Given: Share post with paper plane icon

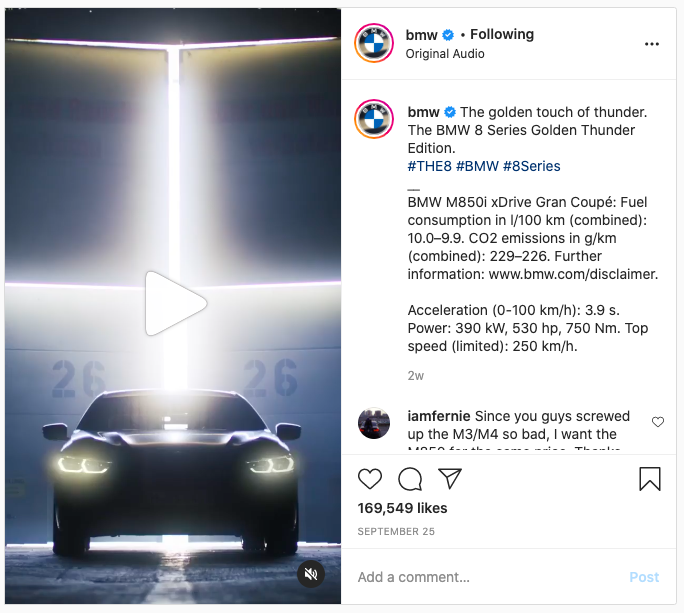Looking at the screenshot, I should 449,479.
